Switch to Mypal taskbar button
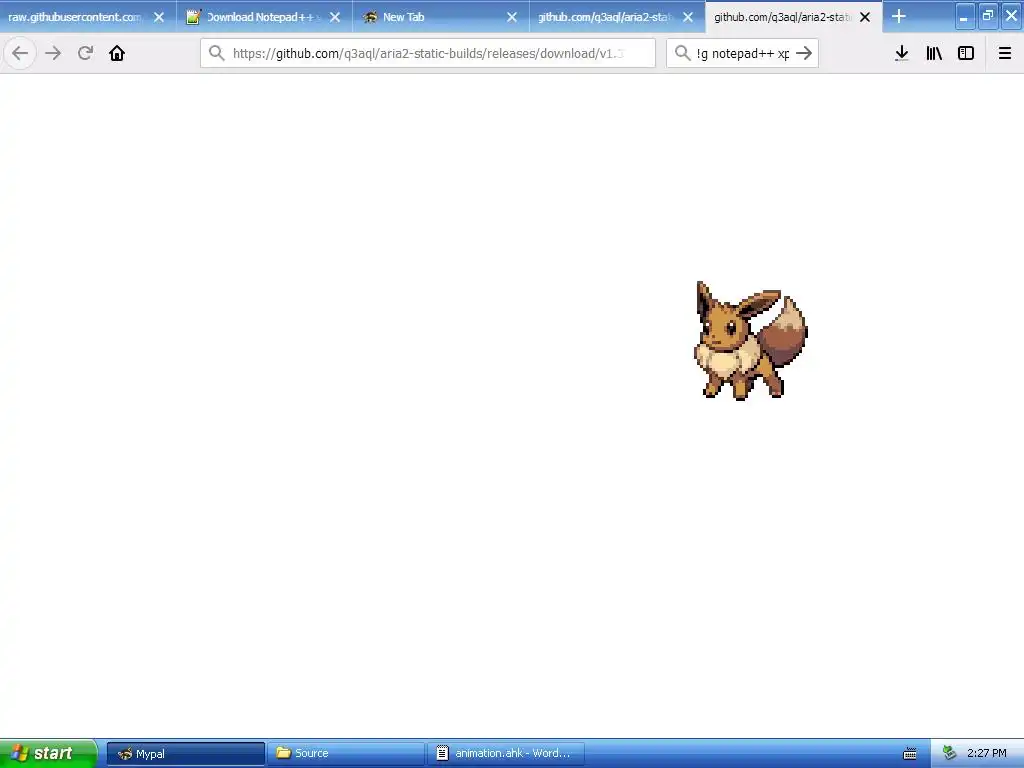Viewport: 1024px width, 768px height. (x=185, y=754)
